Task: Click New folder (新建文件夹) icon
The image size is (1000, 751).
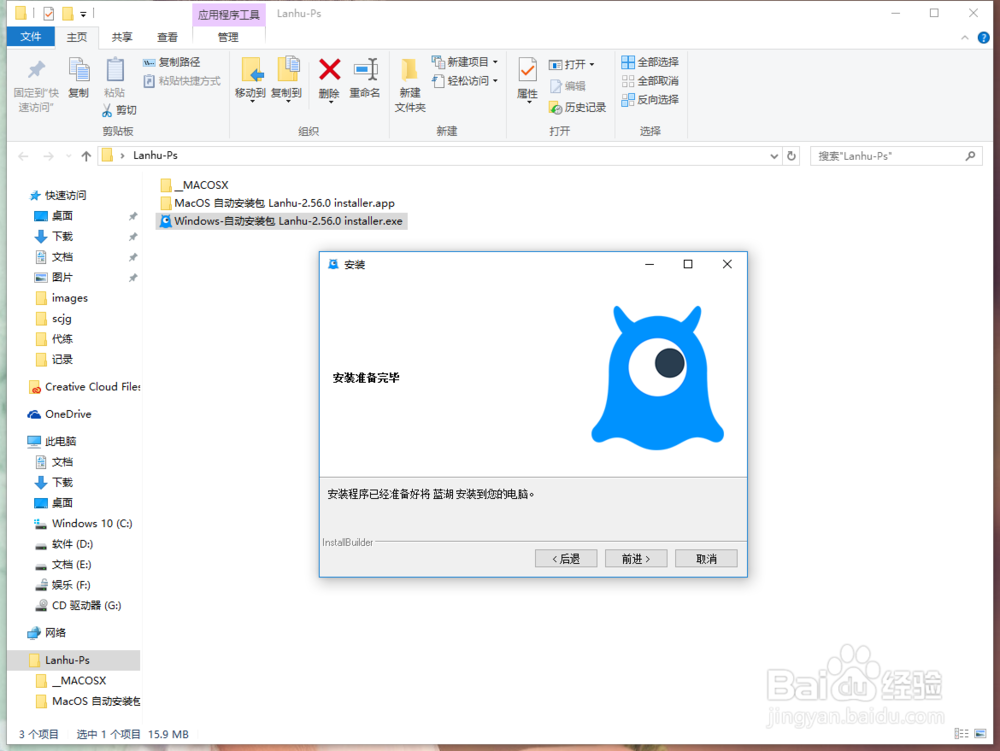Action: (409, 70)
